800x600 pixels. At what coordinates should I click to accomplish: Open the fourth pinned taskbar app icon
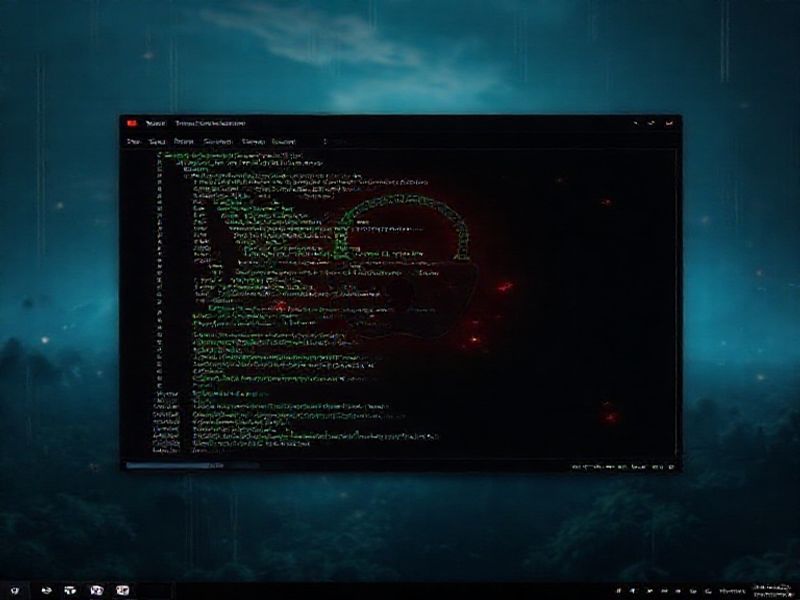122,591
